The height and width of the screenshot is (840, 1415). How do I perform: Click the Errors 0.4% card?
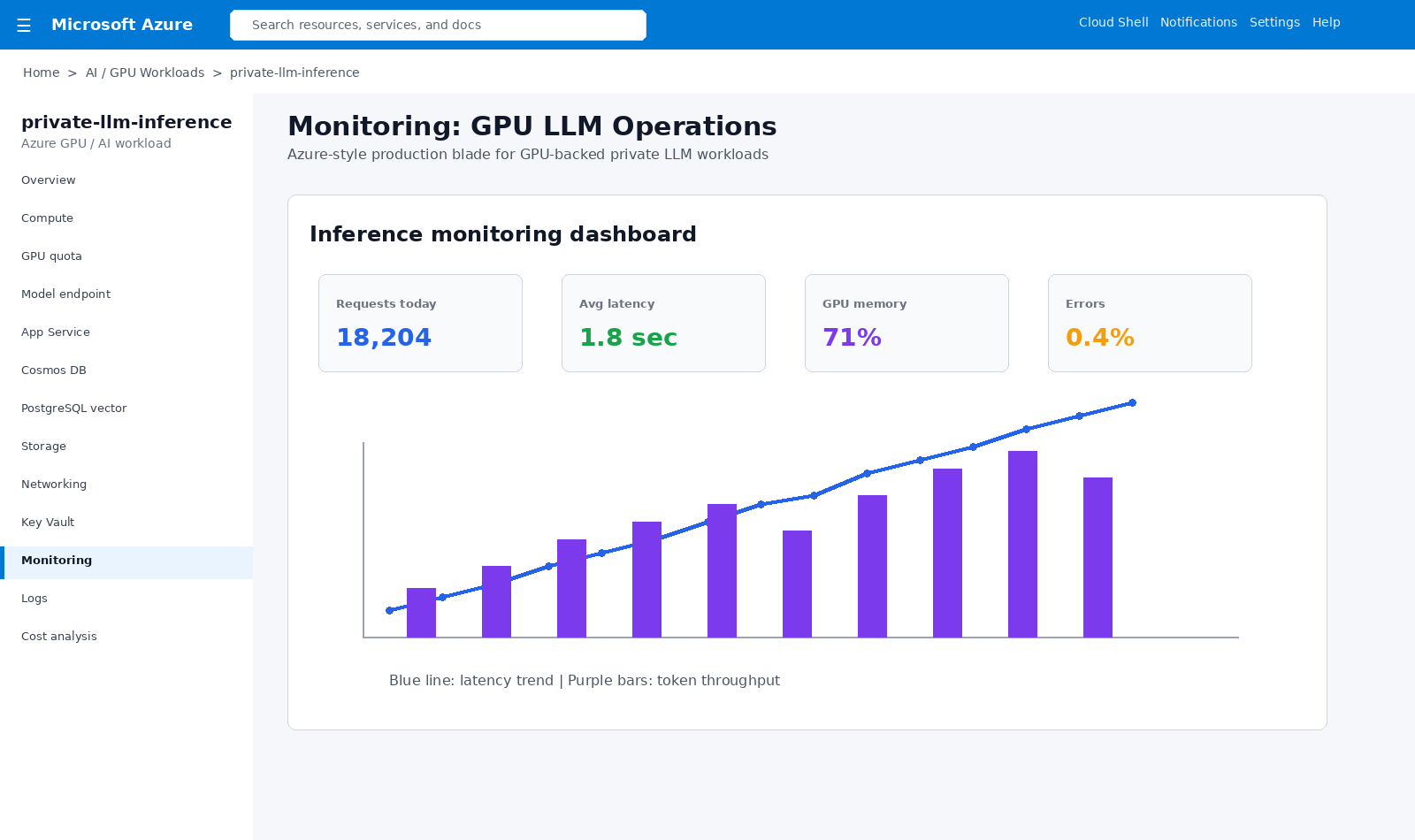pos(1150,323)
